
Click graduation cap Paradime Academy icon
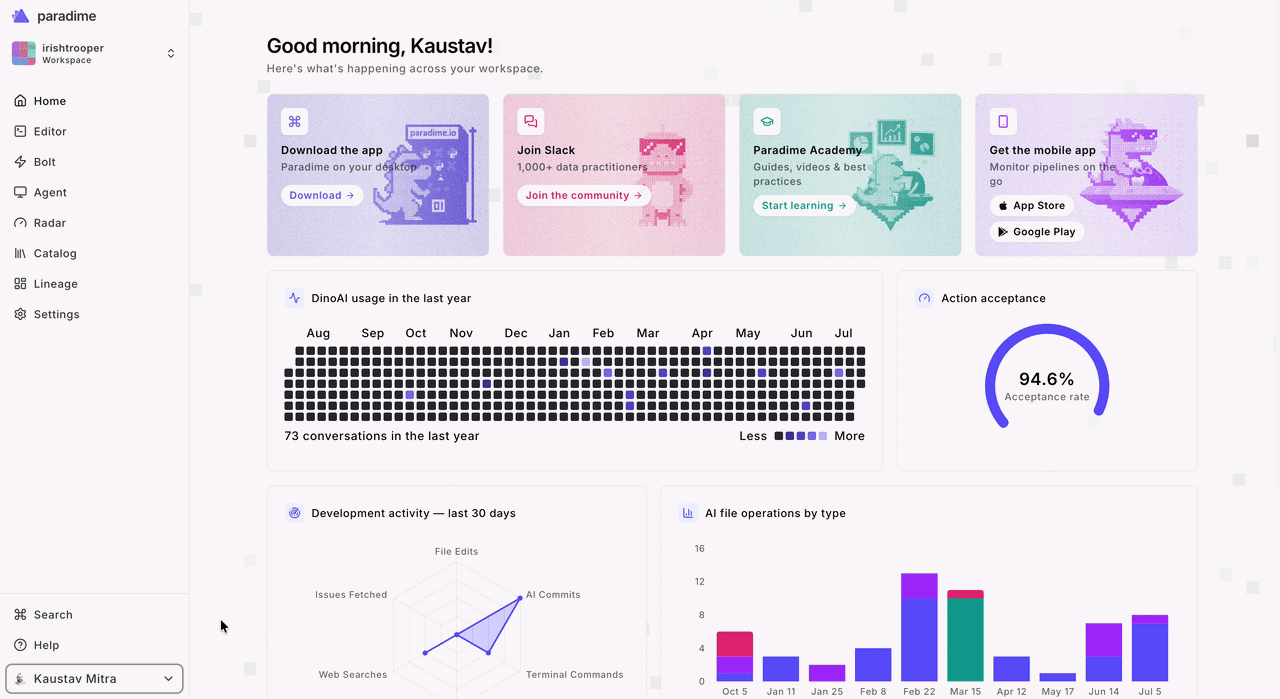coord(767,122)
